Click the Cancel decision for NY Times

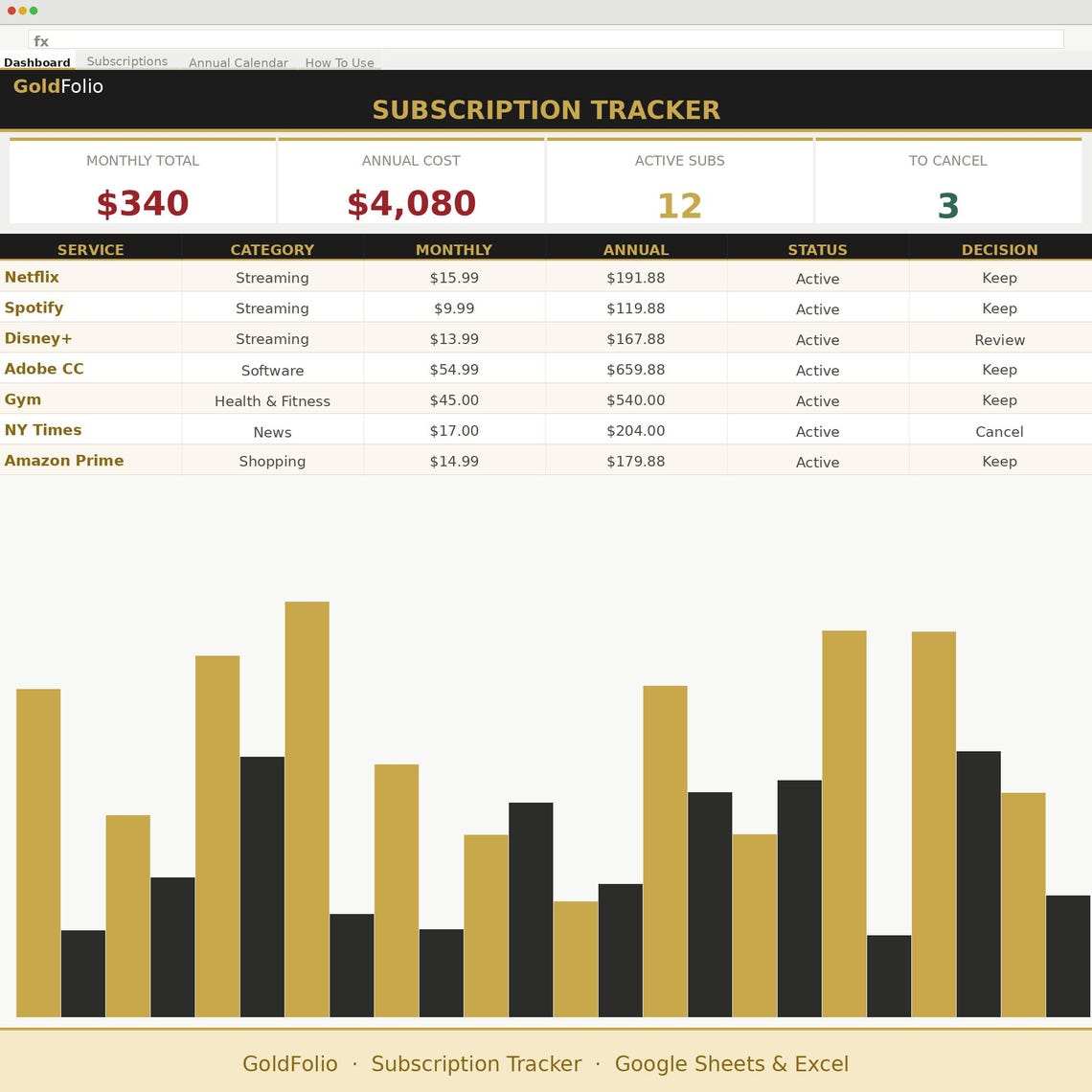999,431
